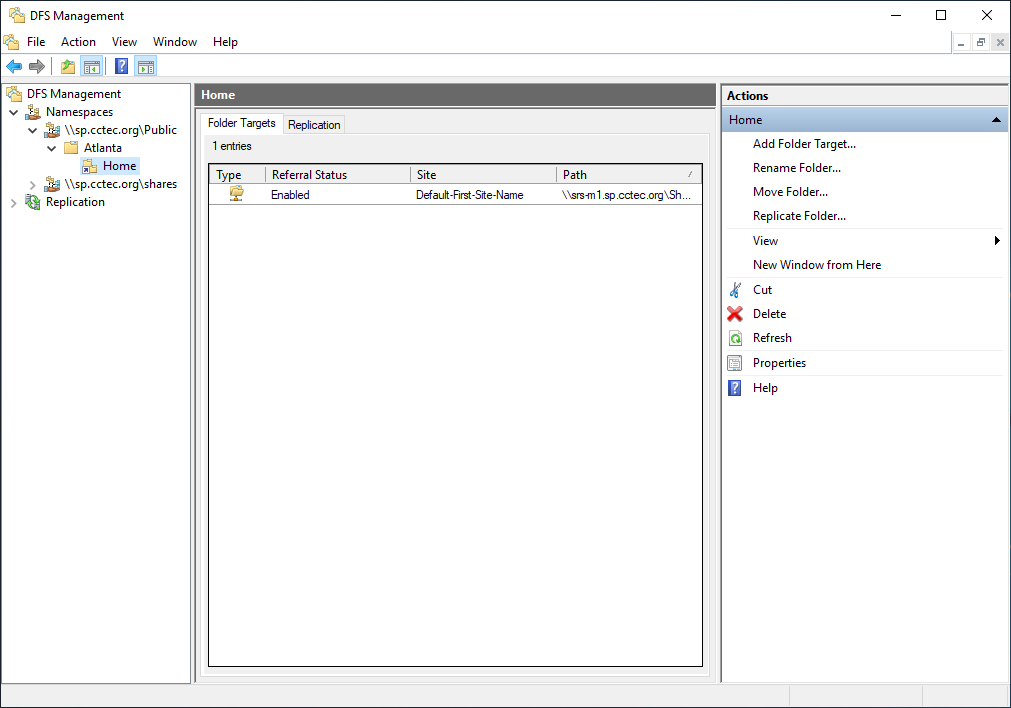Sort by the Referral Status column header
The width and height of the screenshot is (1011, 708).
click(x=309, y=175)
